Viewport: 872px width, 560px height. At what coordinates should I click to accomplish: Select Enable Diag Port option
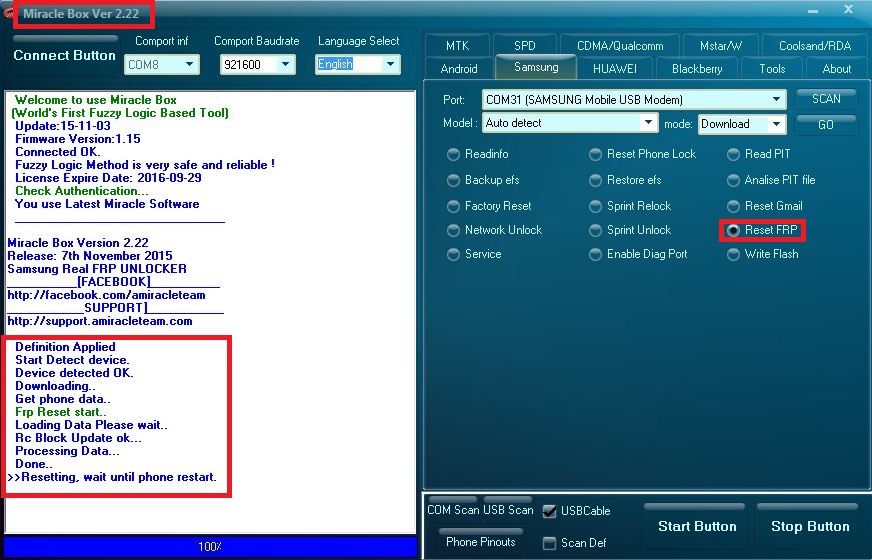(596, 254)
